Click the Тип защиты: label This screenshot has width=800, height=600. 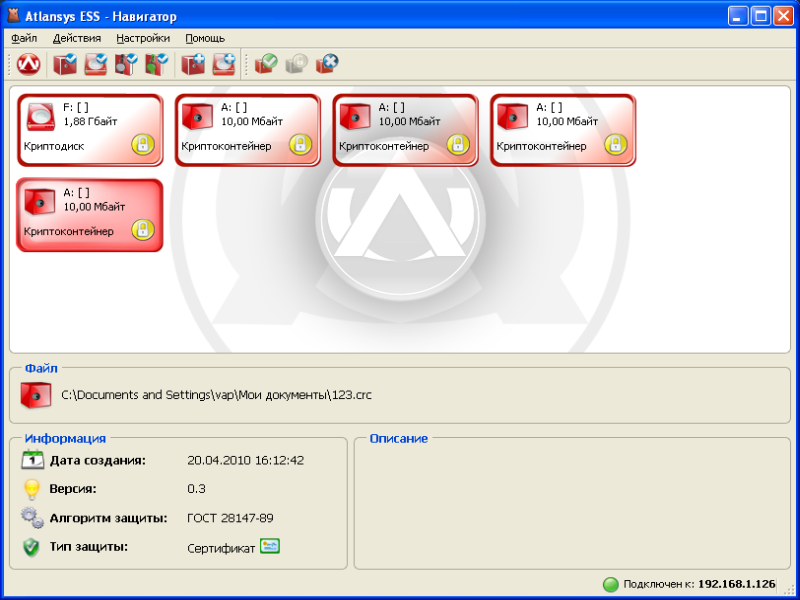[89, 547]
